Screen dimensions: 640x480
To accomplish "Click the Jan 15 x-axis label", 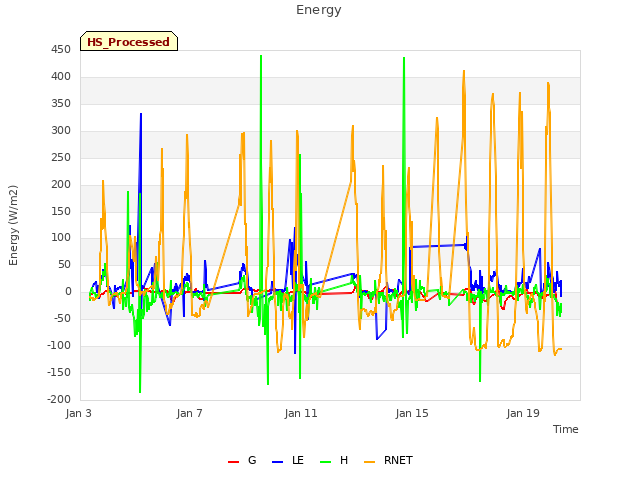I will [x=412, y=413].
